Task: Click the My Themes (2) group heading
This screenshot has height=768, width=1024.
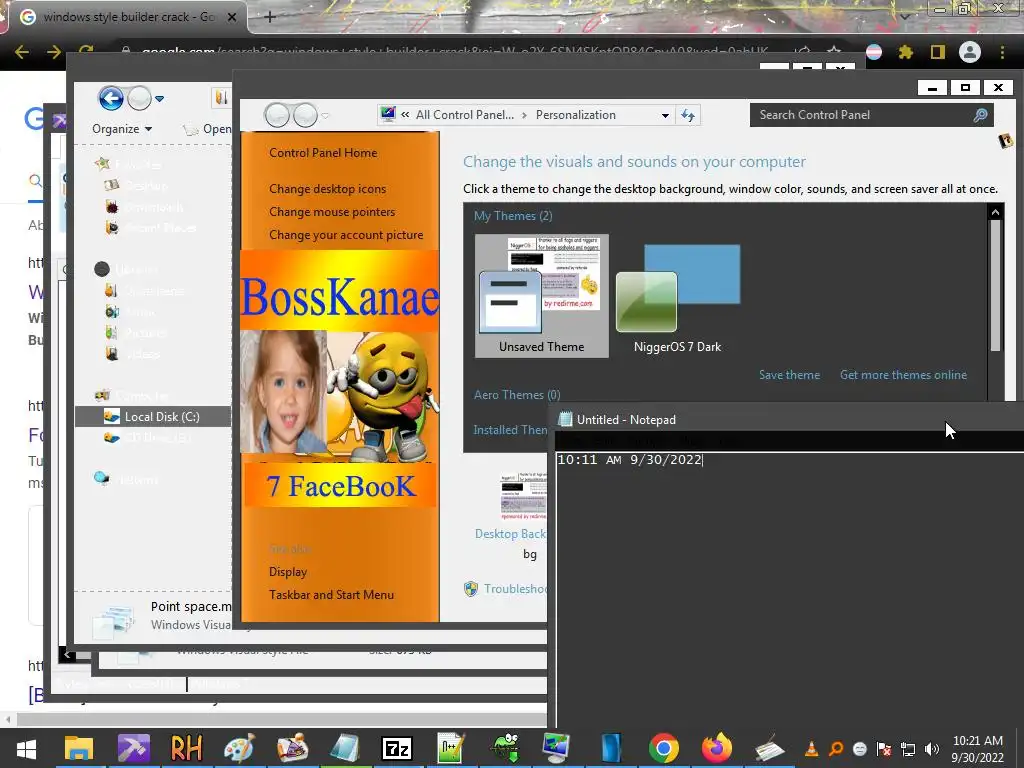Action: 513,216
